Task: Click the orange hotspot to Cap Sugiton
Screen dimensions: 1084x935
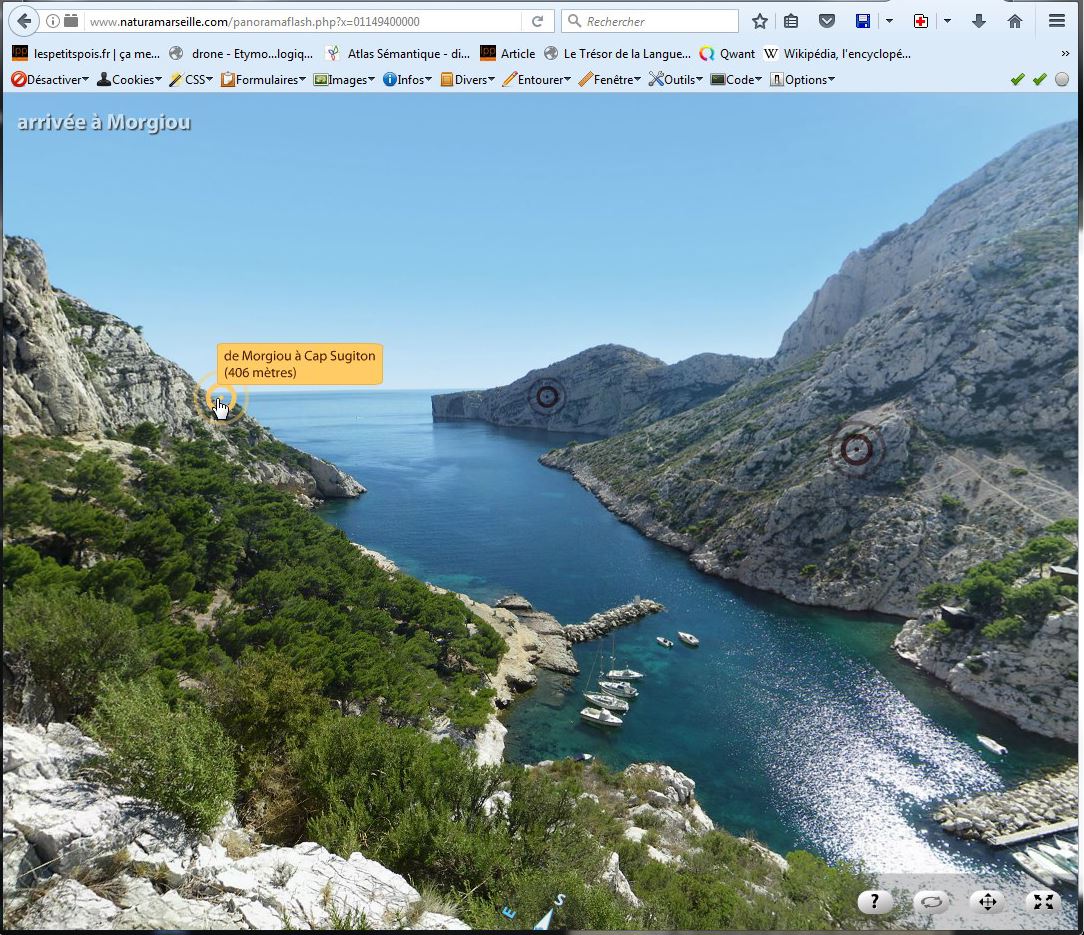Action: [x=218, y=398]
